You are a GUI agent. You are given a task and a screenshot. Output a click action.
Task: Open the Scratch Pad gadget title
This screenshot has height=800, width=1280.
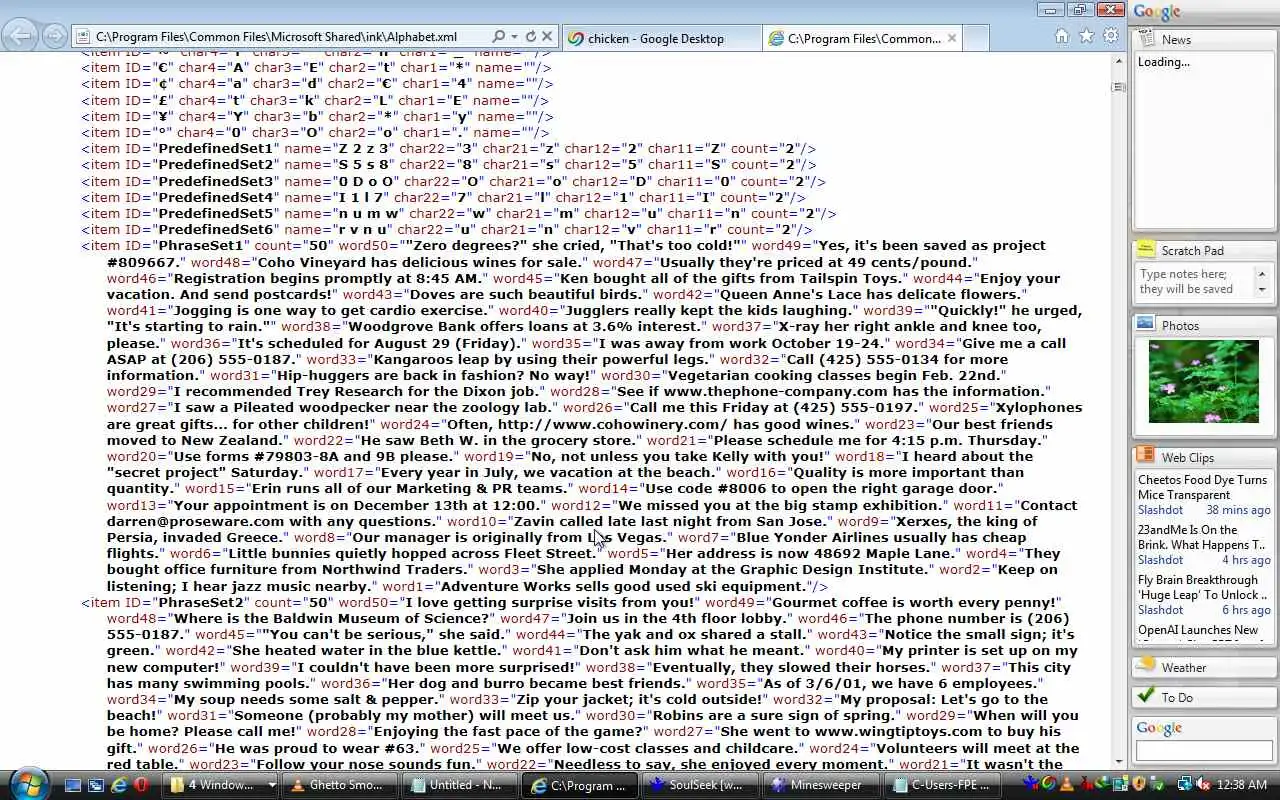point(1192,251)
